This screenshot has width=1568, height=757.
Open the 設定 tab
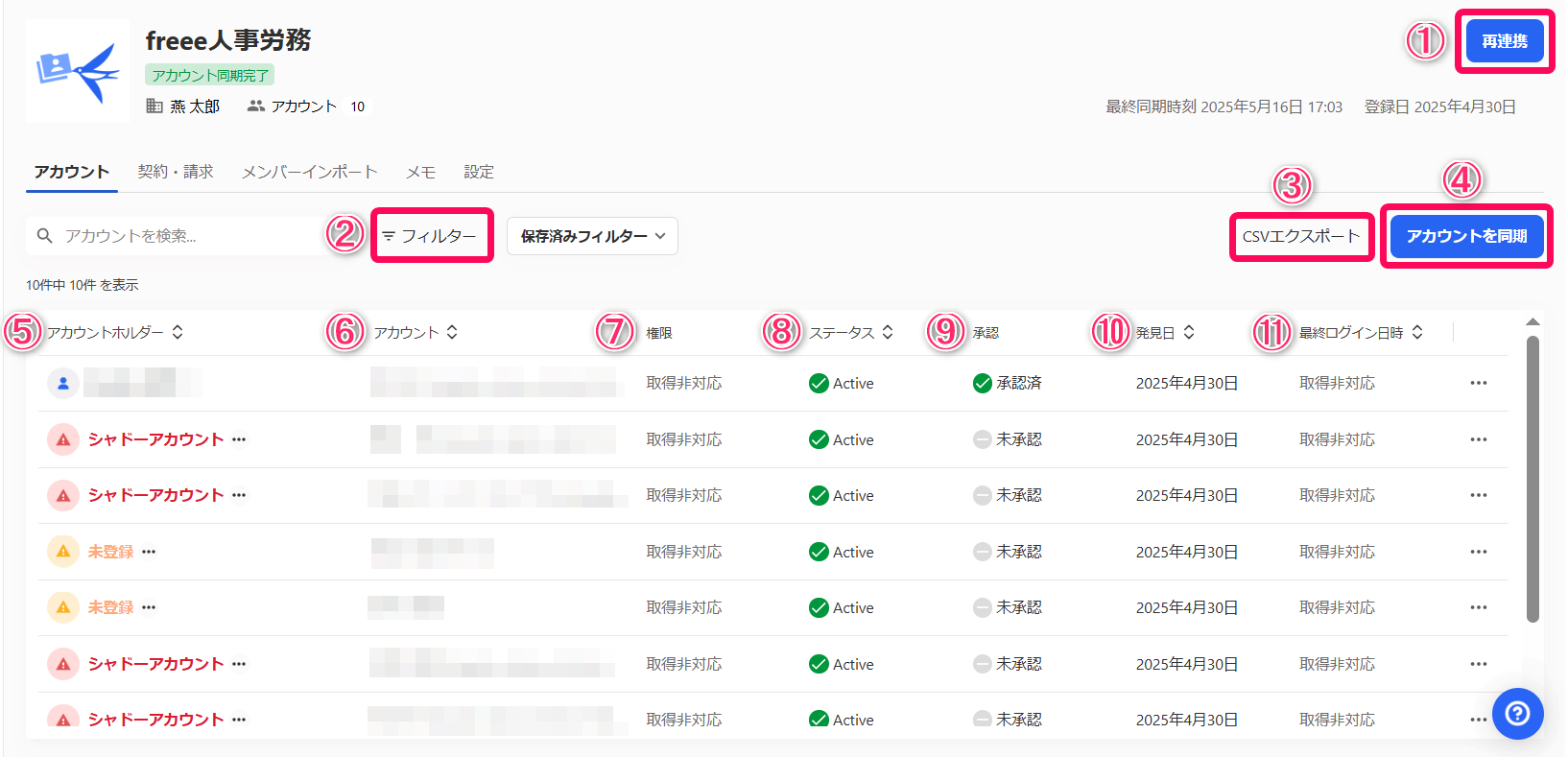479,172
